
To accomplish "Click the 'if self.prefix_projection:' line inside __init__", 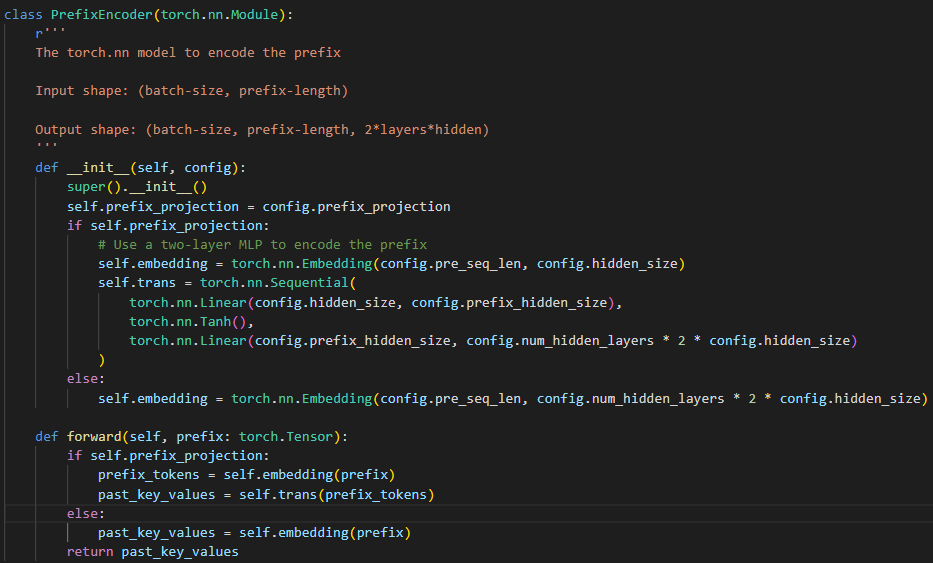I will tap(168, 226).
